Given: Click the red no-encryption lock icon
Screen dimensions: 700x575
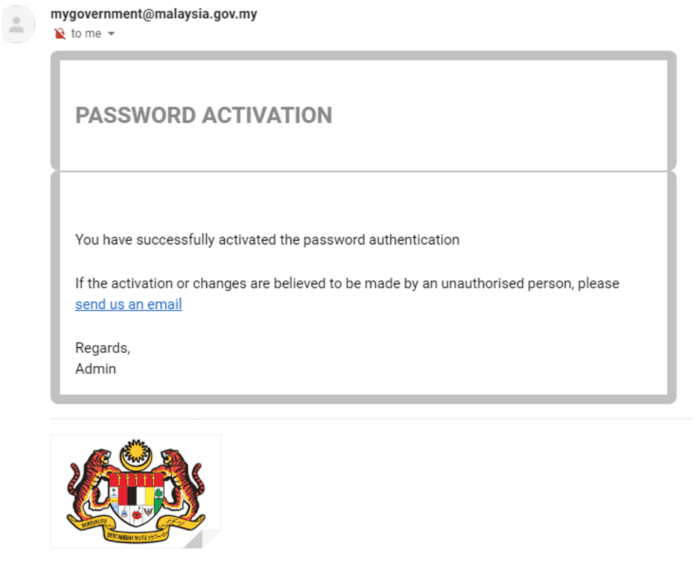Looking at the screenshot, I should coord(60,33).
